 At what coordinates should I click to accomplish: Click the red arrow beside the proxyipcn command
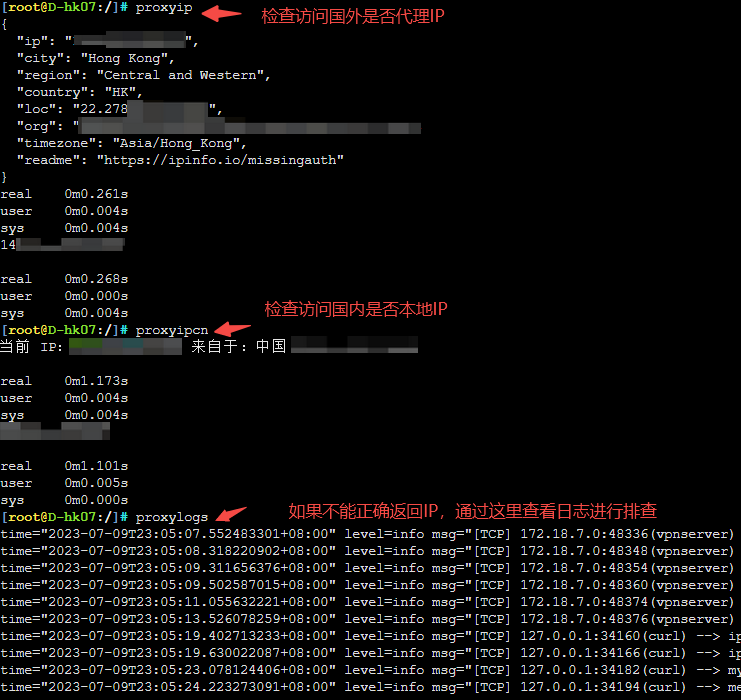point(233,329)
